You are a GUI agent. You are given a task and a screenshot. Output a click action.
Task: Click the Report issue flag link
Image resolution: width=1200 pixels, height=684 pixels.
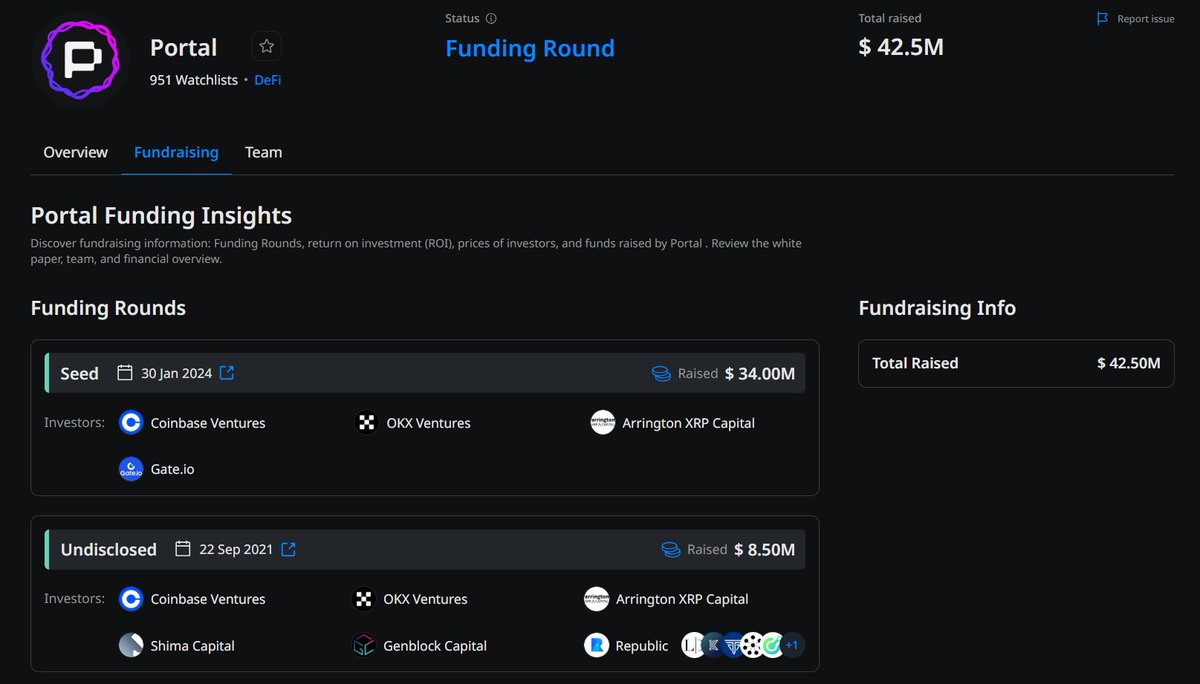tap(1135, 19)
